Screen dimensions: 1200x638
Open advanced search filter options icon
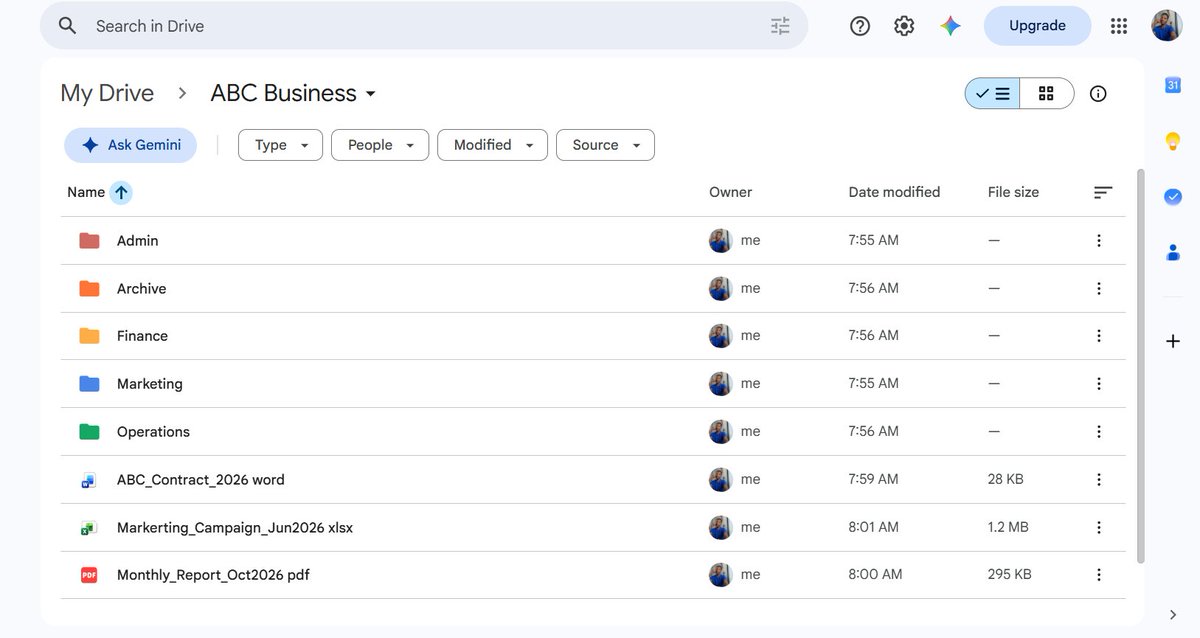[780, 26]
